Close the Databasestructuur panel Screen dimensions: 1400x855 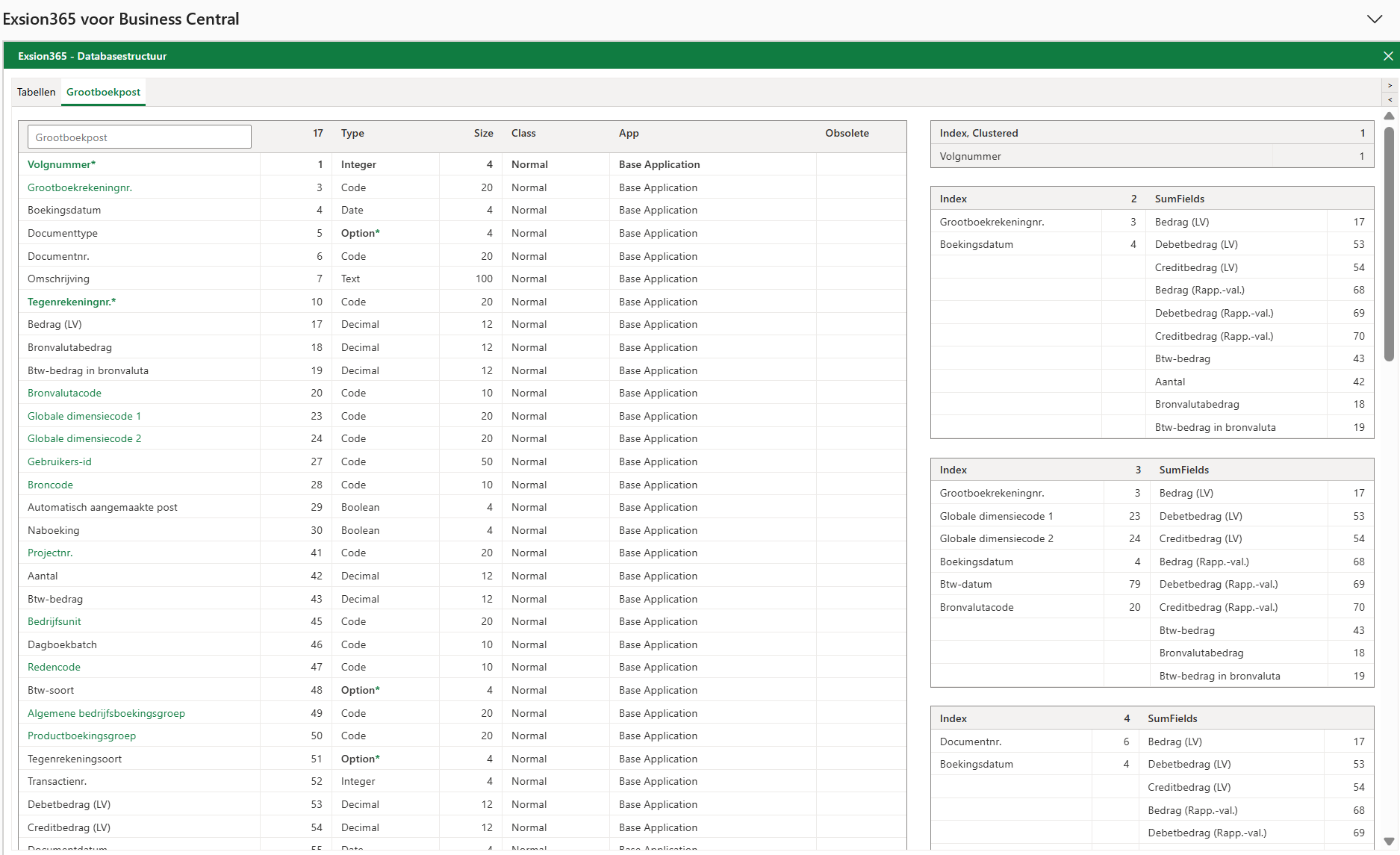pos(1388,56)
